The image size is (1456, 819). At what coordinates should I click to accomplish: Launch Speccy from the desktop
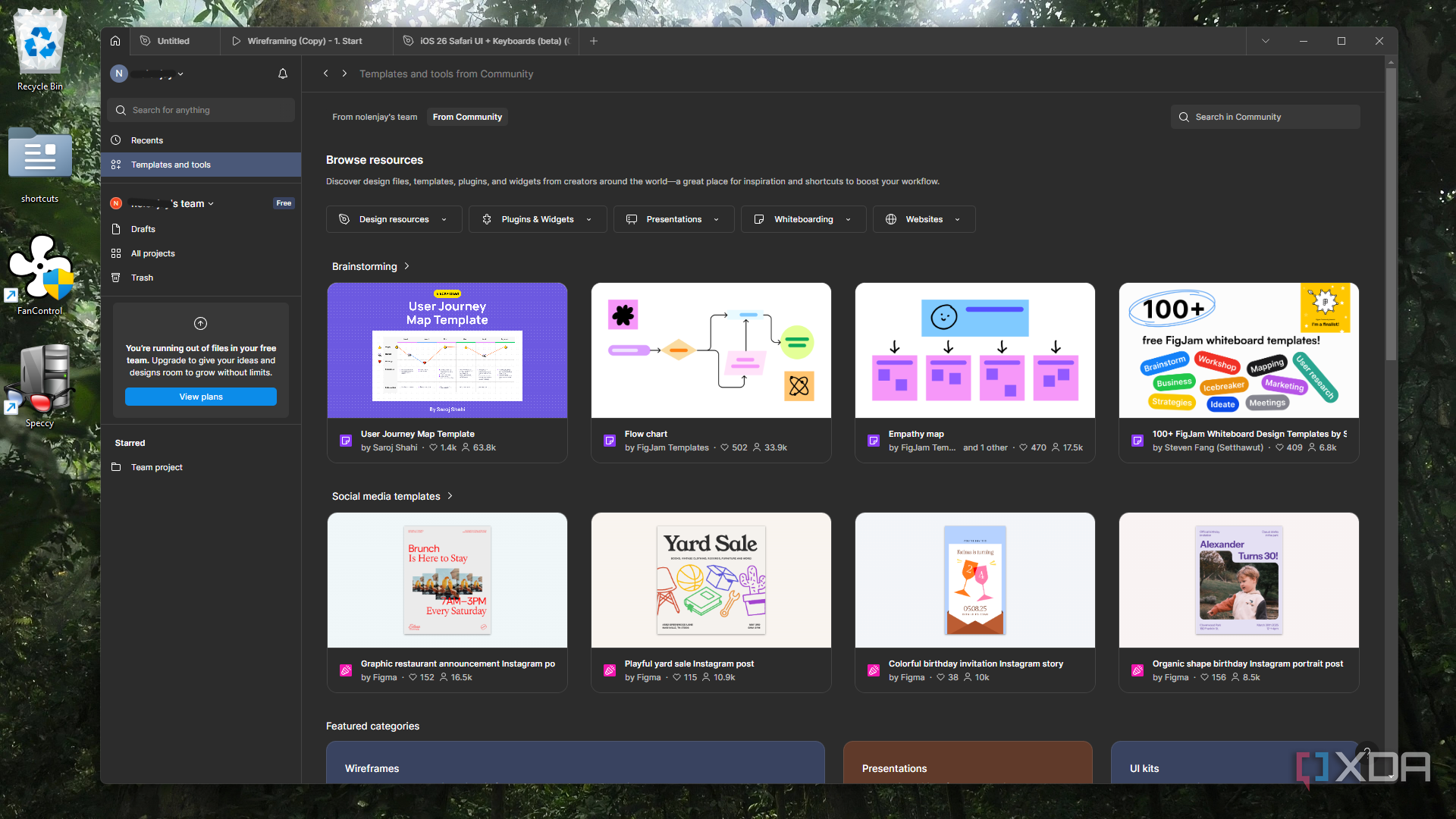click(40, 386)
